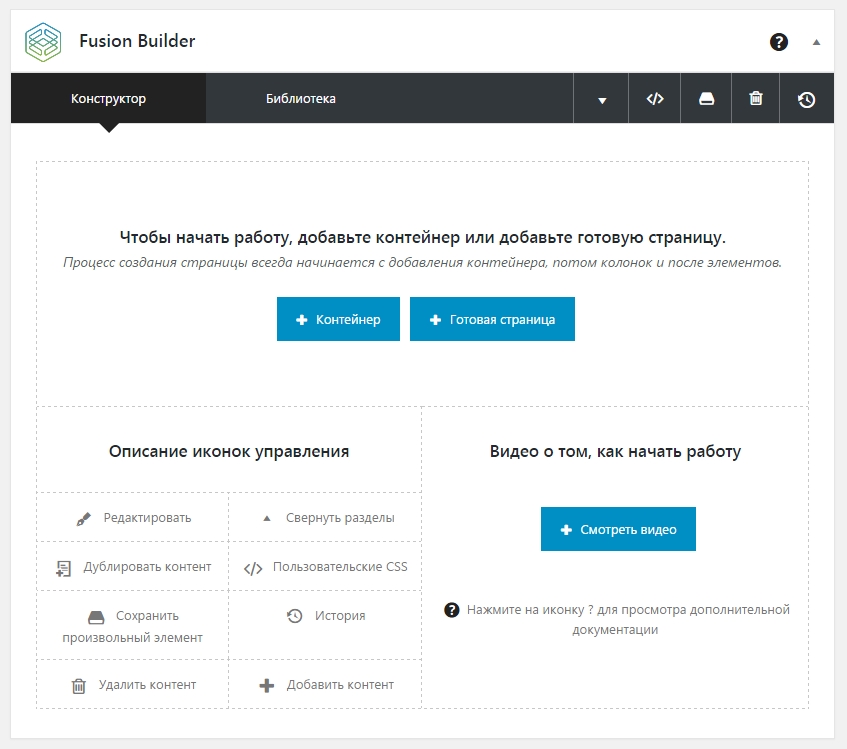Open the help question mark icon
The height and width of the screenshot is (749, 847).
coord(779,42)
